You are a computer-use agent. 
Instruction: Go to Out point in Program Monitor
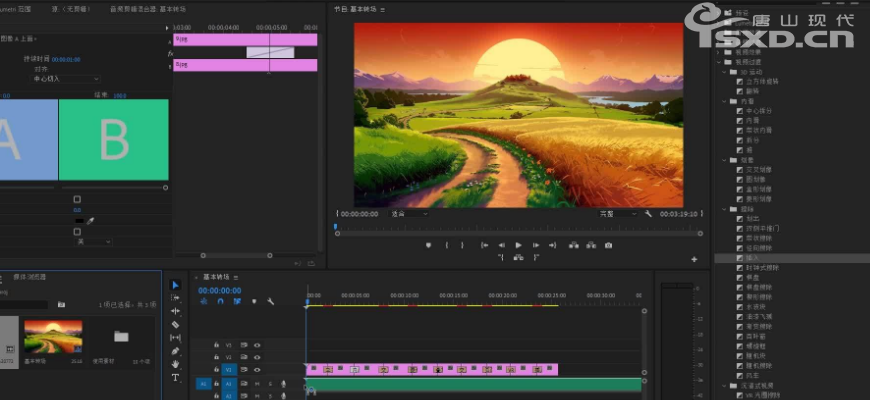point(553,245)
